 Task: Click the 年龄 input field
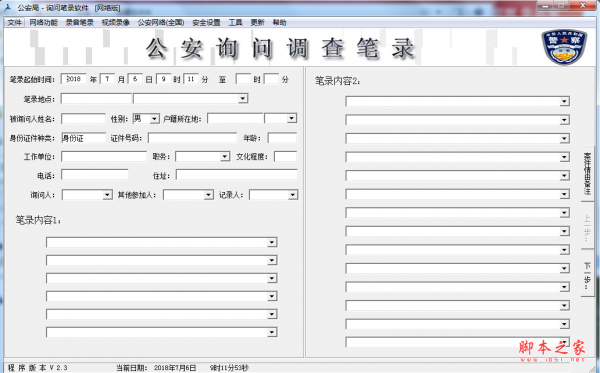282,138
